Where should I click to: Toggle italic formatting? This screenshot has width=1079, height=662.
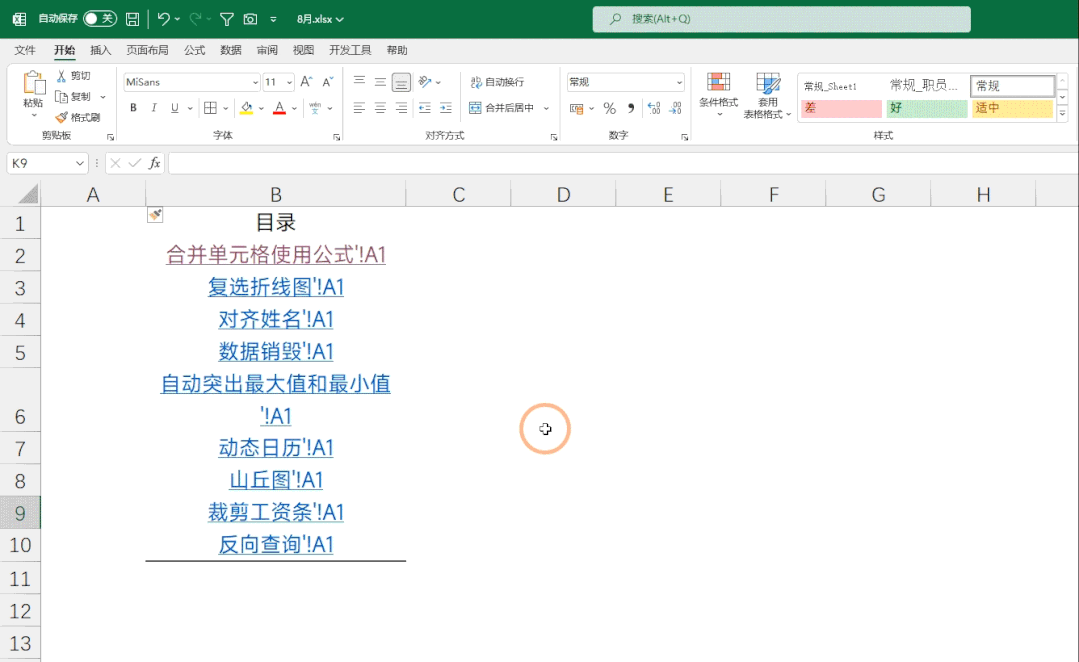tap(154, 108)
